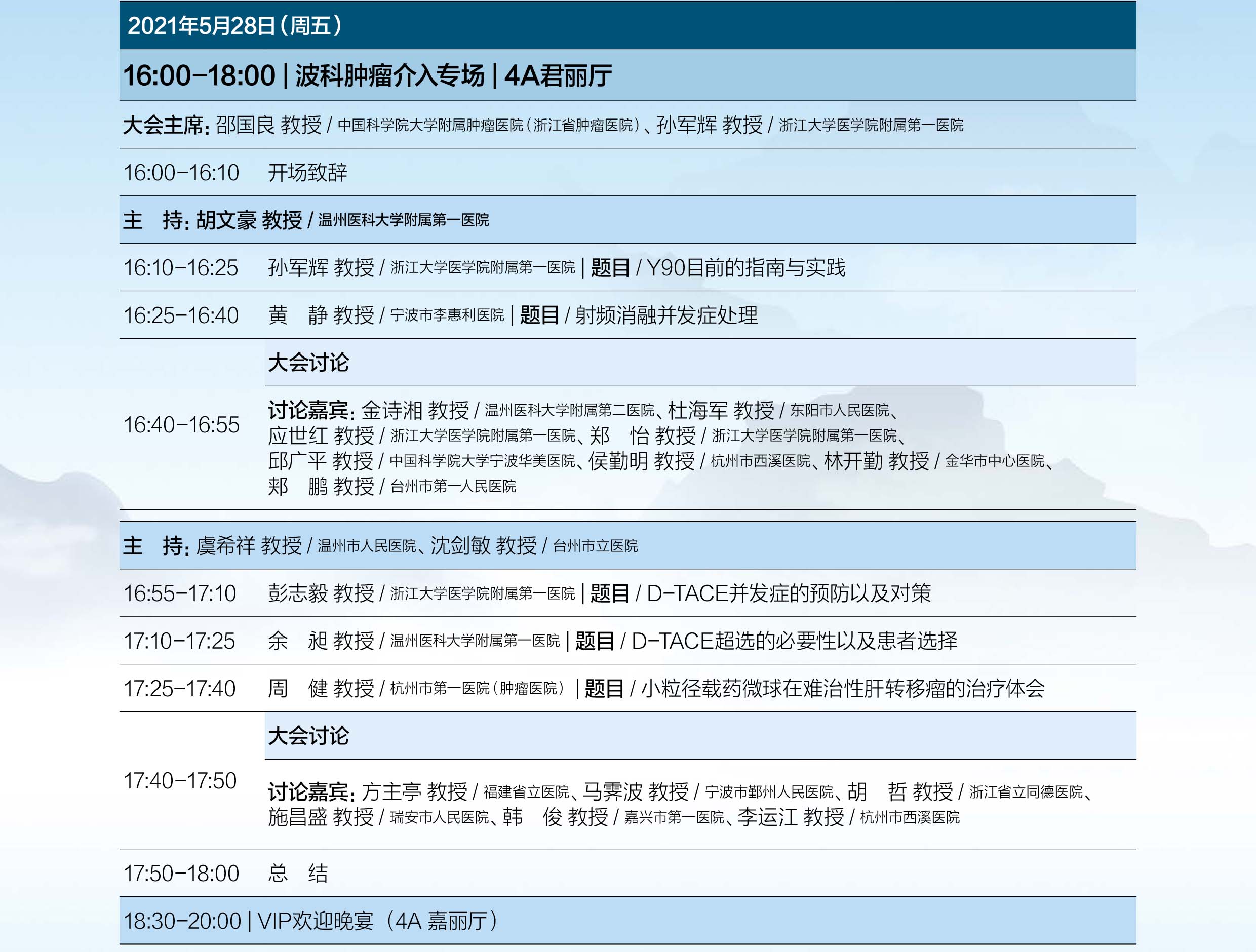Select panelist 施昌盛 教授
This screenshot has width=1256, height=952.
pyautogui.click(x=321, y=817)
